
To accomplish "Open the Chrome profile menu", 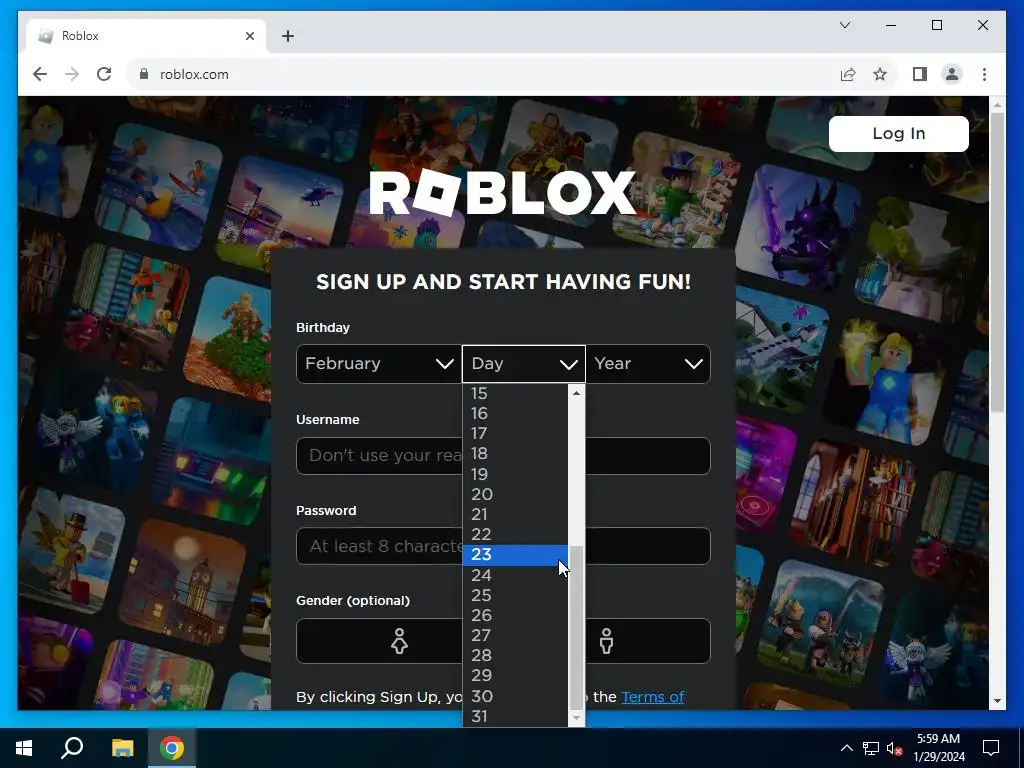I will tap(952, 74).
